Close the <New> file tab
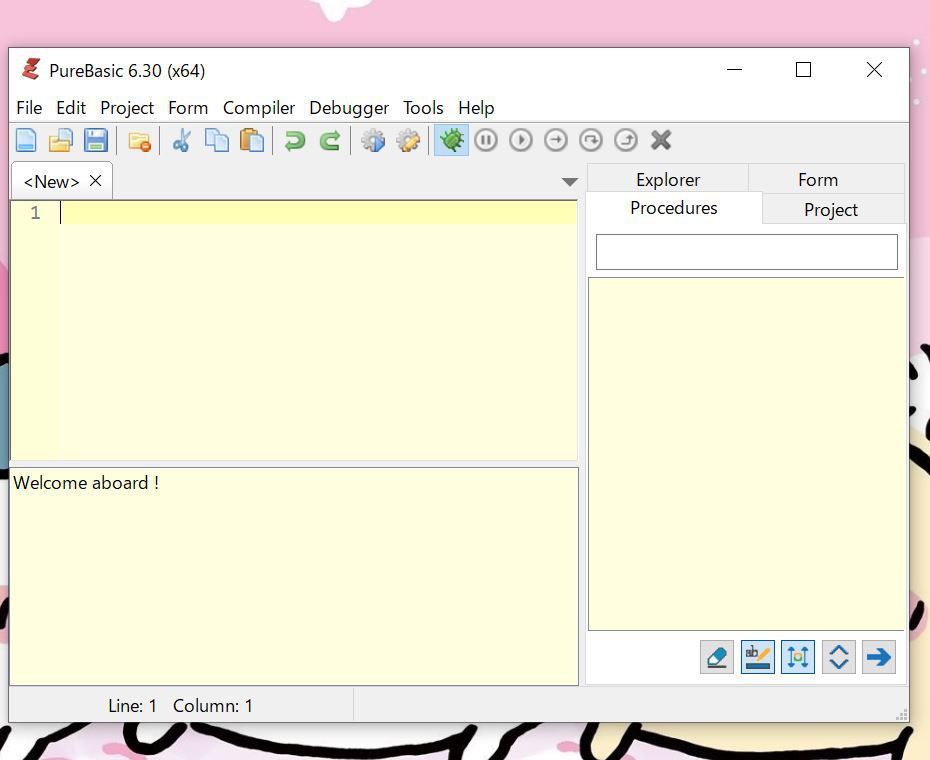 (96, 181)
